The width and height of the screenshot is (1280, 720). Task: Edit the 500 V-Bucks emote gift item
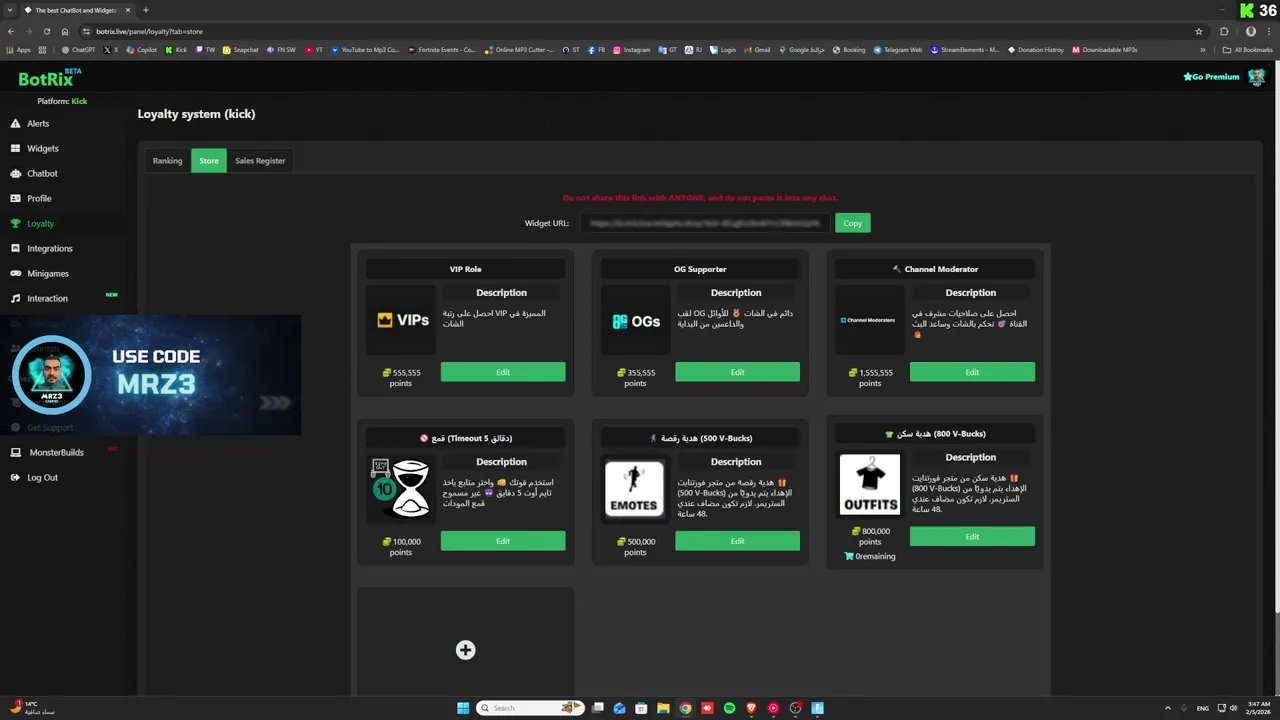(737, 541)
